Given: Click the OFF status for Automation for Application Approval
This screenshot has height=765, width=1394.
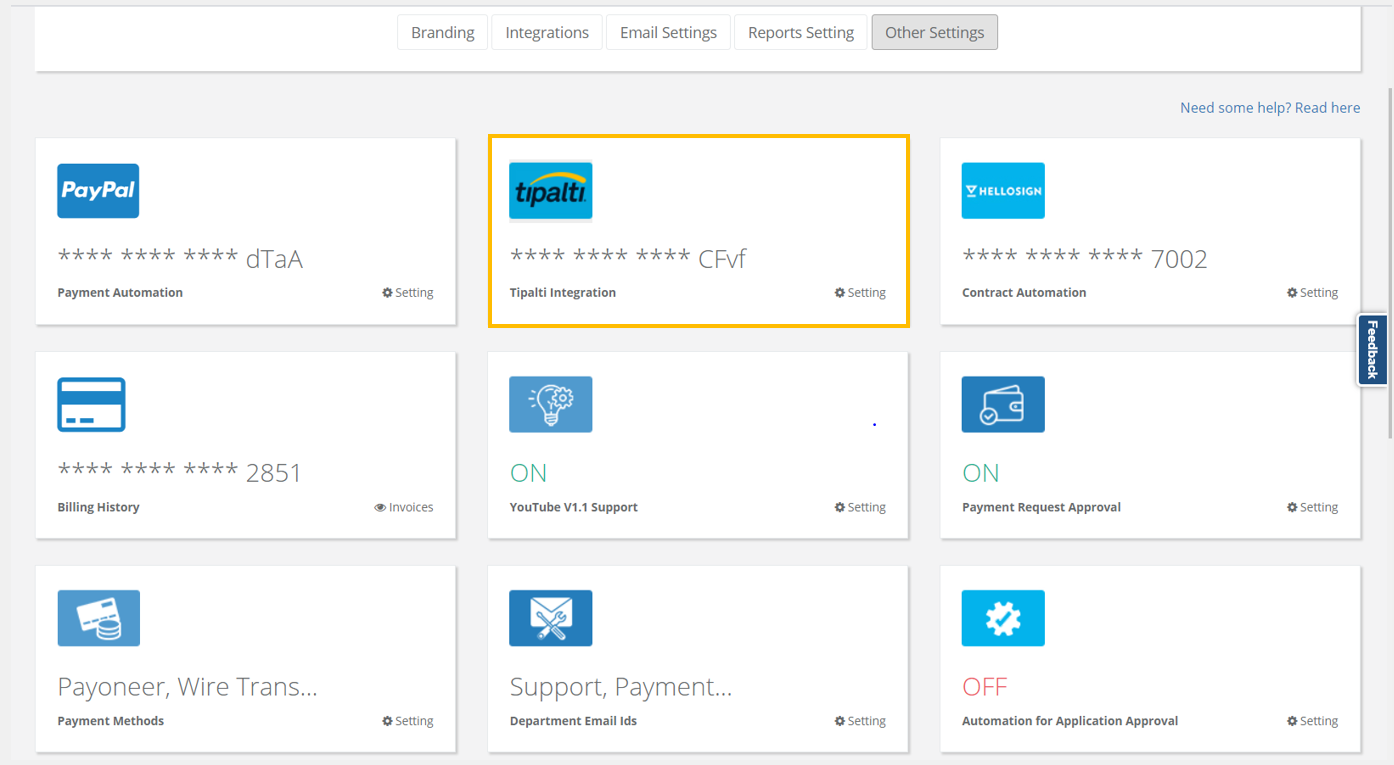Looking at the screenshot, I should pyautogui.click(x=984, y=687).
